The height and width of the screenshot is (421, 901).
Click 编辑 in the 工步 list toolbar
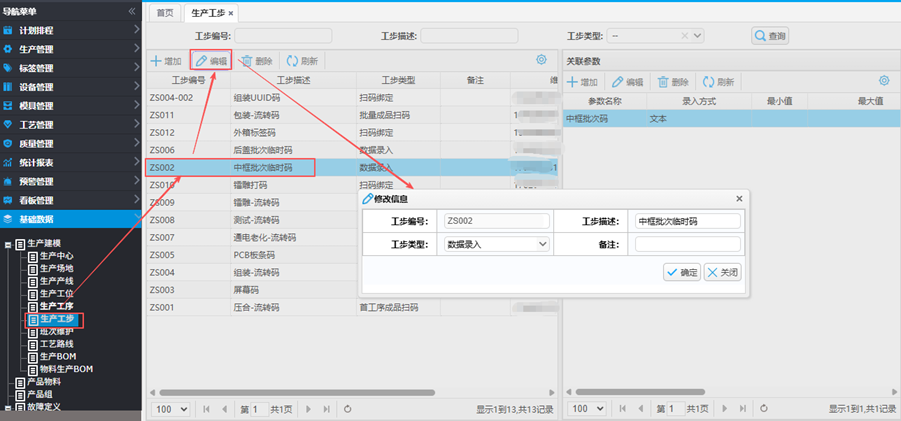[211, 61]
